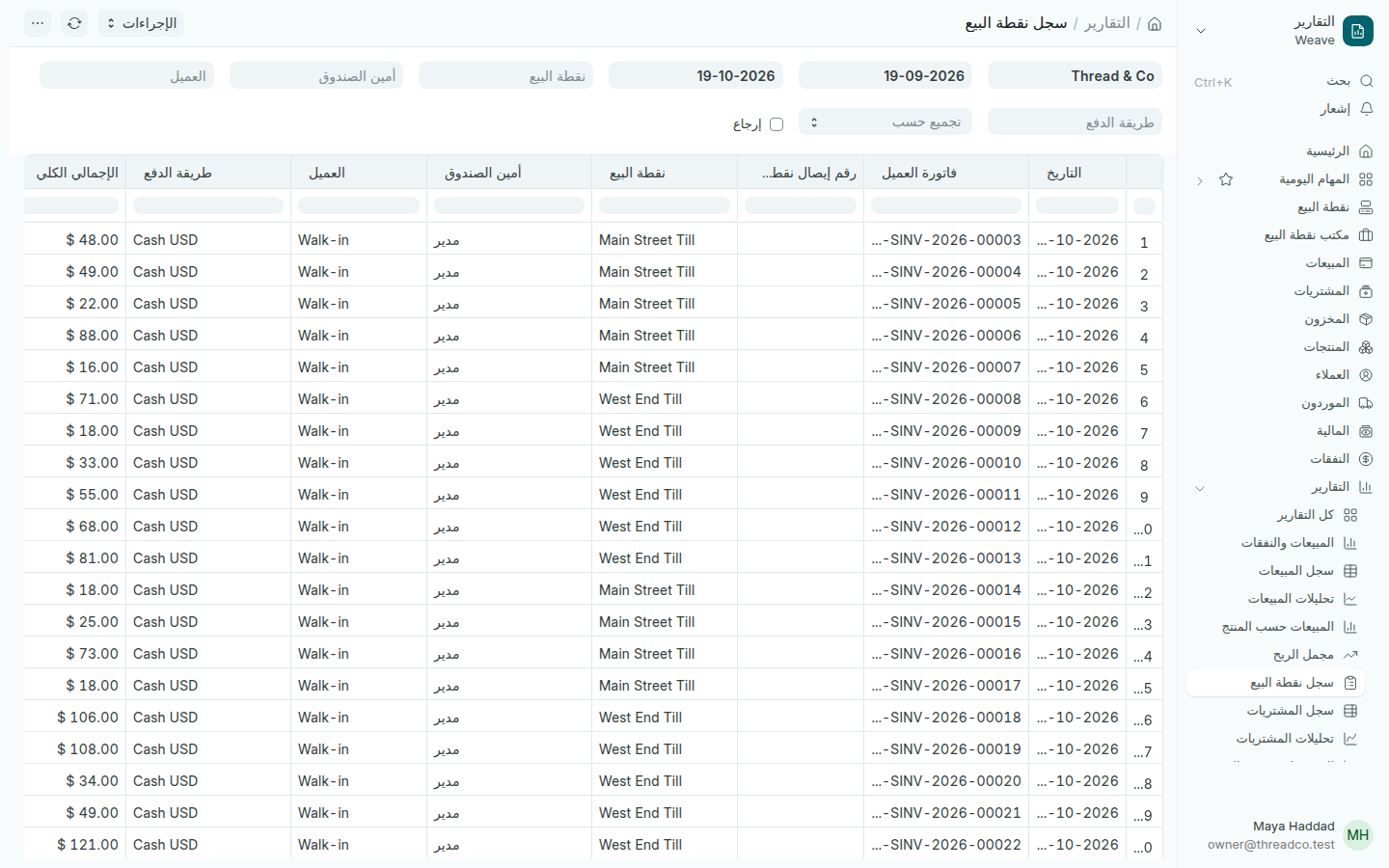Collapse the التقارير sidebar section chevron
Viewport: 1389px width, 868px height.
pos(1200,488)
